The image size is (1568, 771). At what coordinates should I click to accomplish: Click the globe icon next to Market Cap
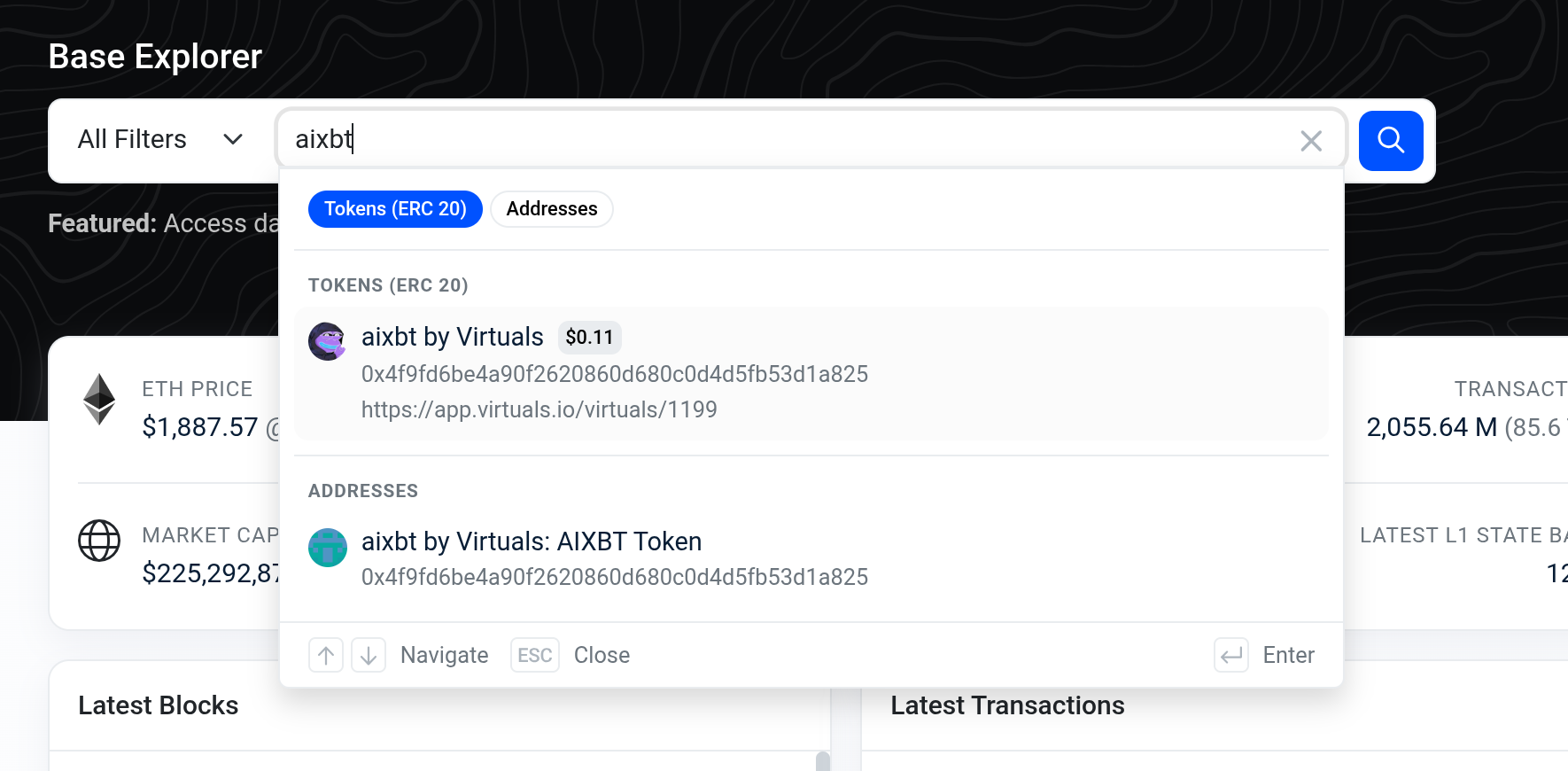tap(99, 541)
